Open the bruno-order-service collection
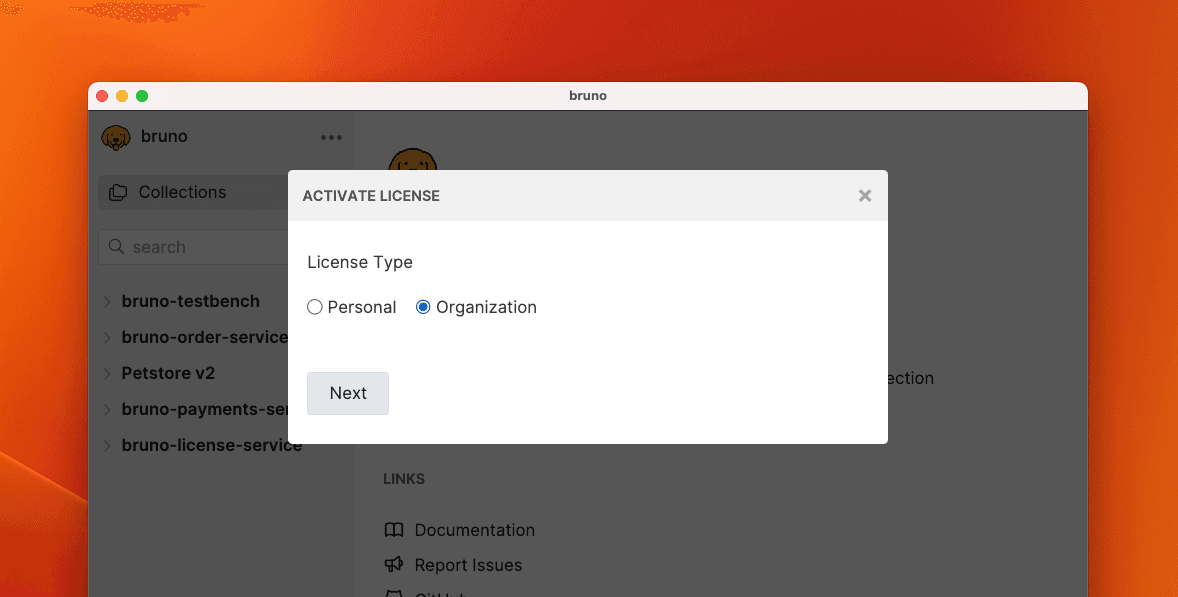Screen dimensions: 1178x597 tap(205, 337)
